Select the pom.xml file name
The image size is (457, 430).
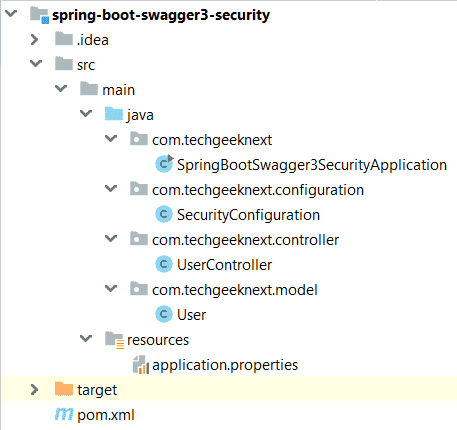tap(106, 415)
